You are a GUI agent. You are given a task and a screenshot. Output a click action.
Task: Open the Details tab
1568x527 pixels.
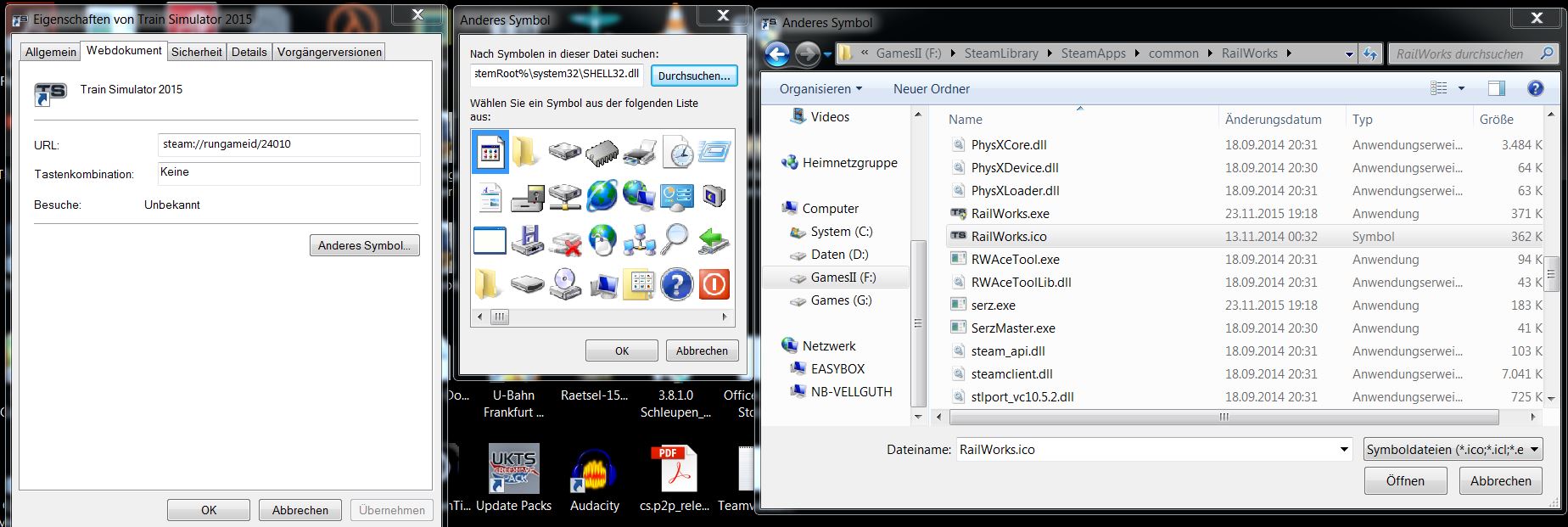click(249, 52)
